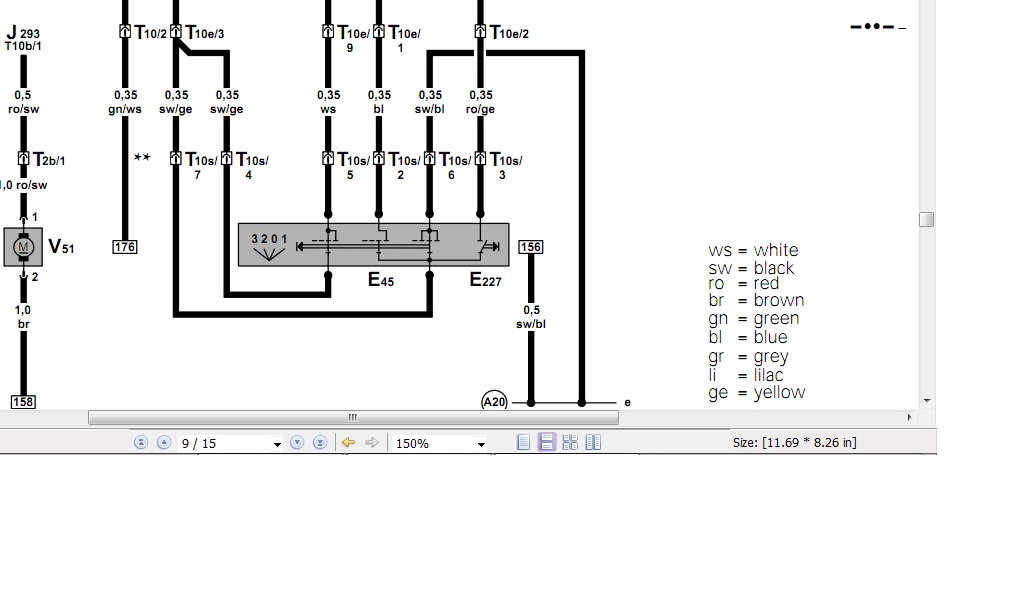Select the two-page facing layout icon
Viewport: 1024px width, 600px height.
coord(593,443)
